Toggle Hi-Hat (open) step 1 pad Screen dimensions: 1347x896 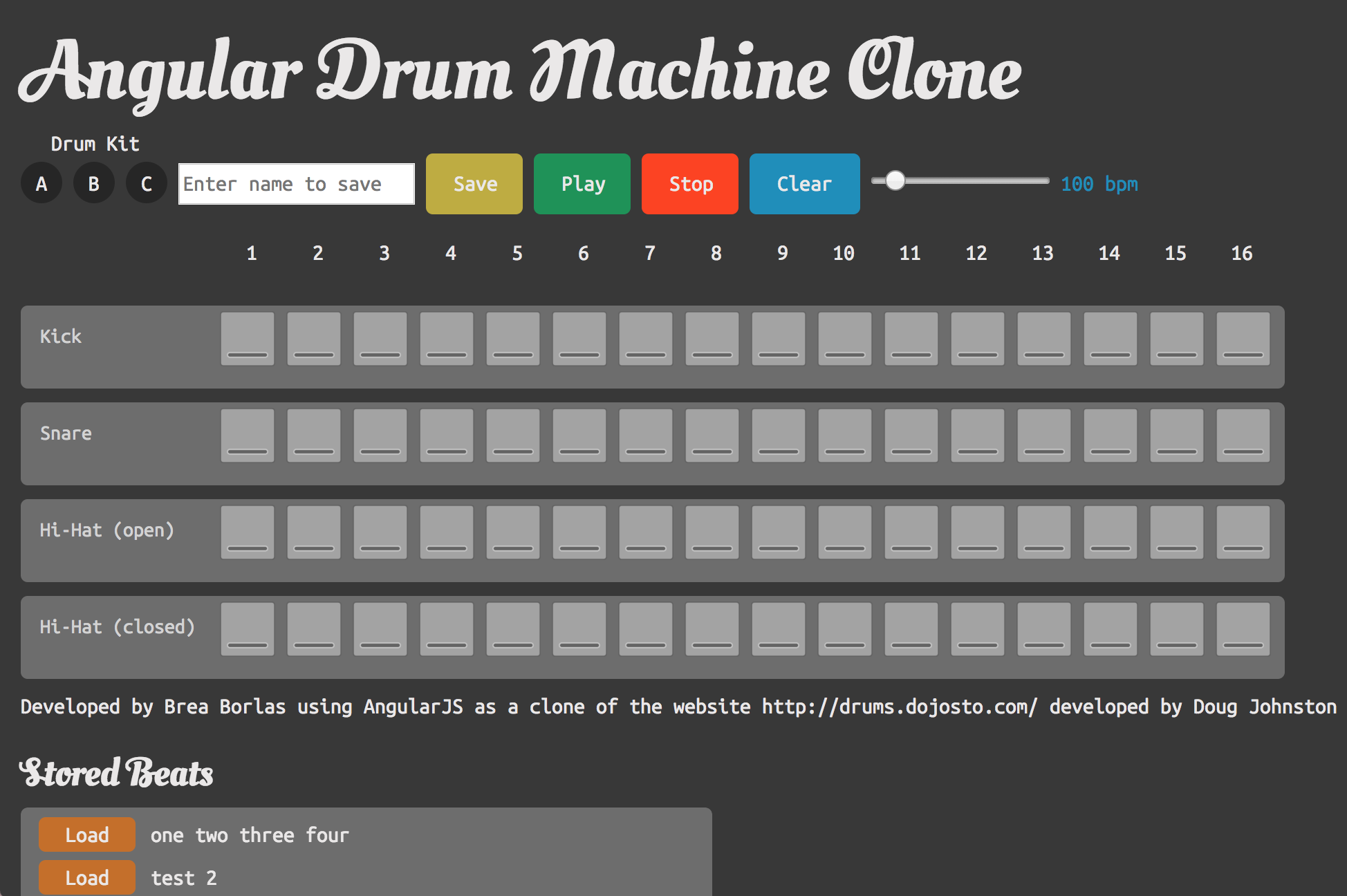point(248,532)
